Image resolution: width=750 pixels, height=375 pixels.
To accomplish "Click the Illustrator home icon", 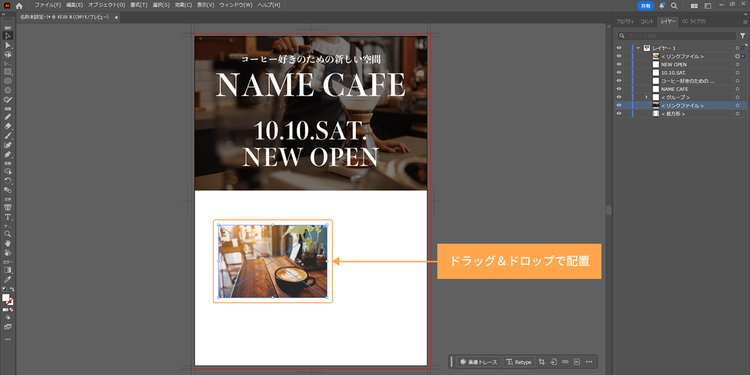I will pyautogui.click(x=19, y=6).
